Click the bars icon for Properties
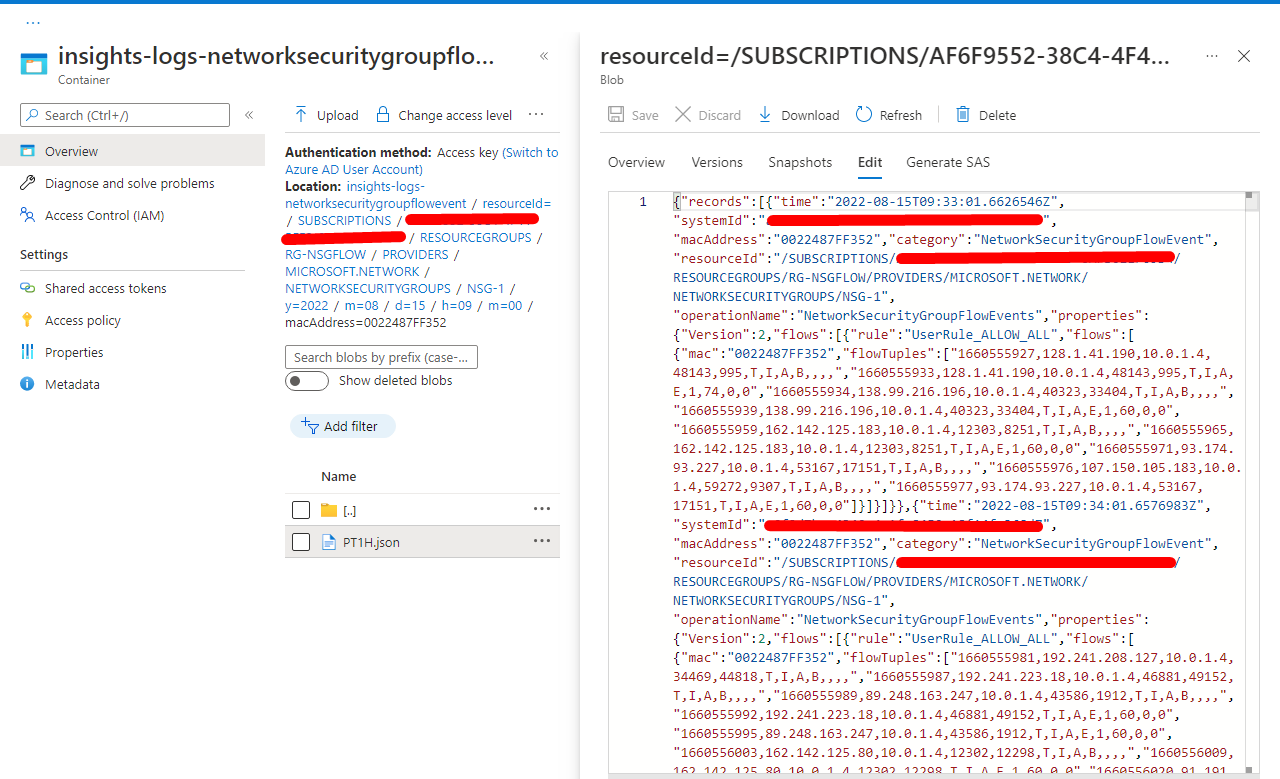The image size is (1280, 779). 27,352
